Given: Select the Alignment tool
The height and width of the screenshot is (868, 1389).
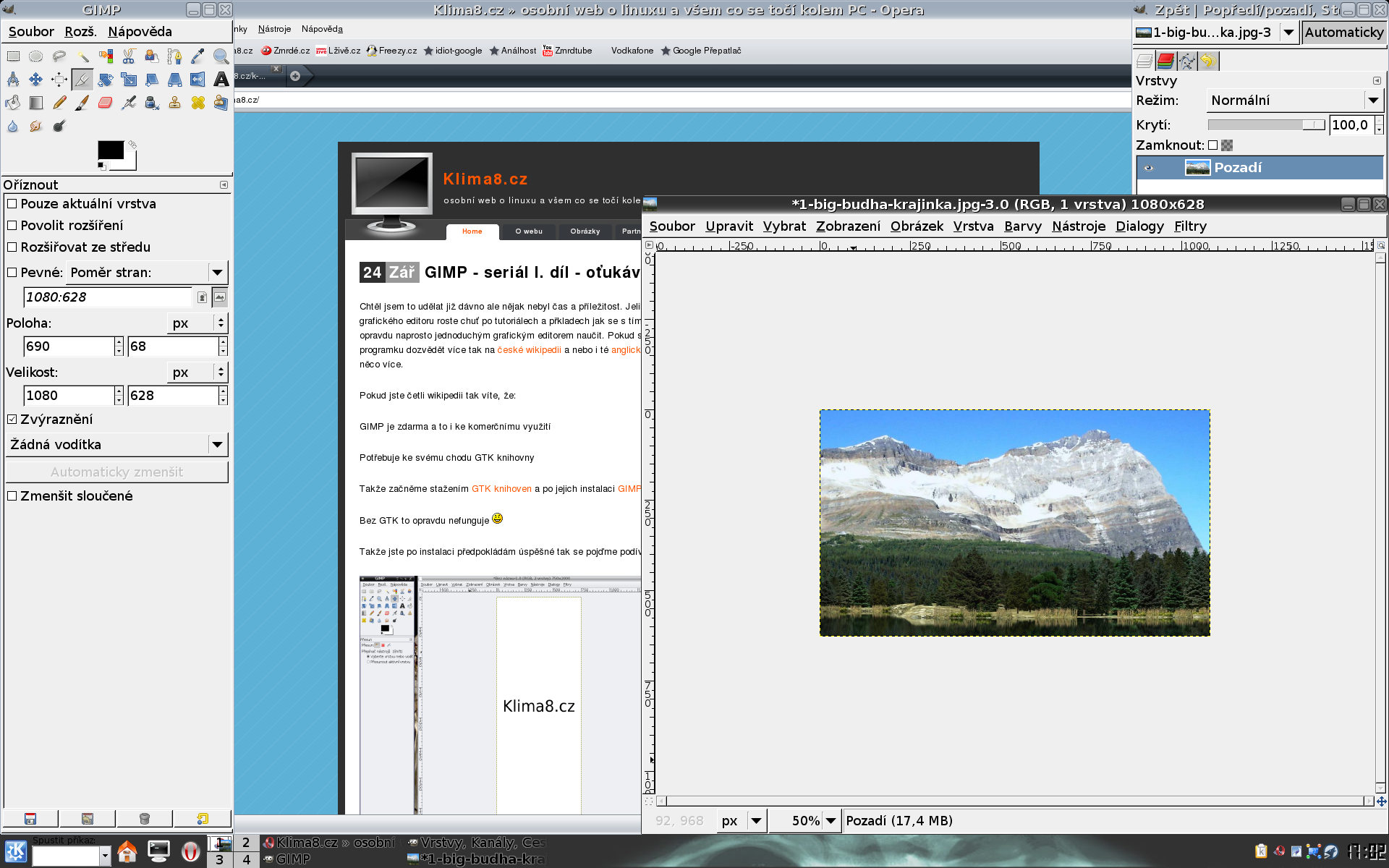Looking at the screenshot, I should tap(59, 79).
